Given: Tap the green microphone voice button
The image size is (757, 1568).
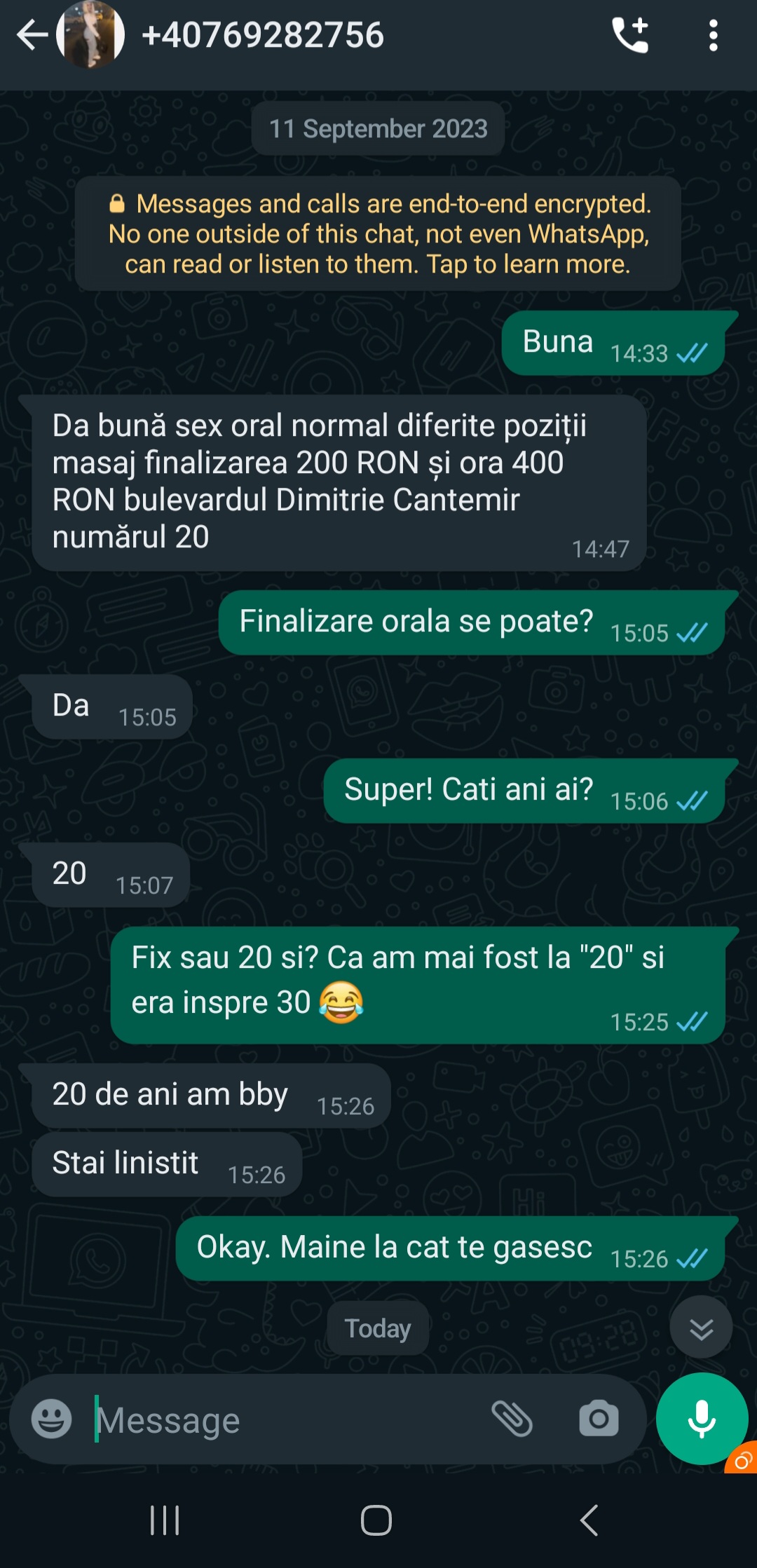Looking at the screenshot, I should click(x=702, y=1419).
